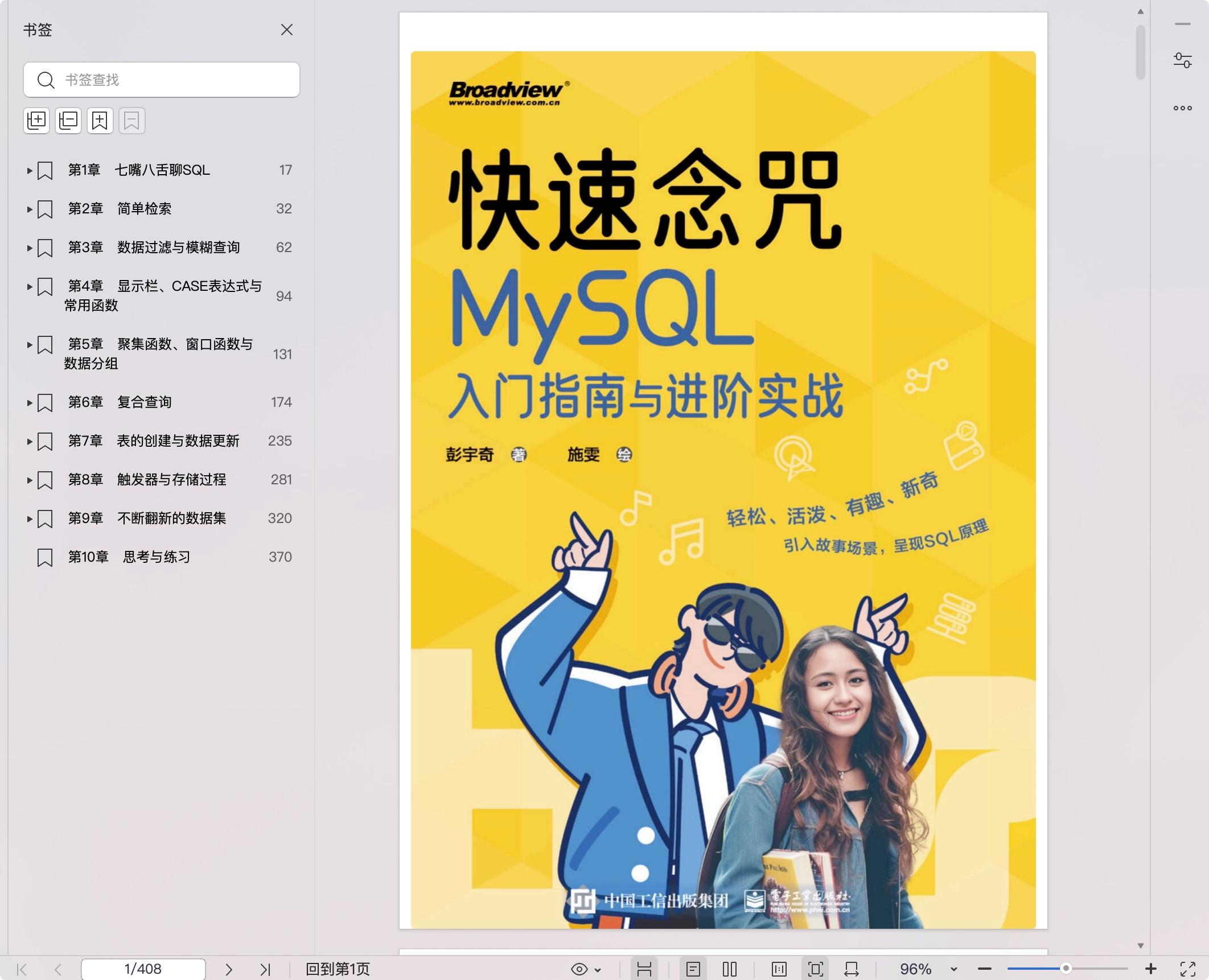The width and height of the screenshot is (1209, 980).
Task: Expand the 第5章 聚集函数、窗口函数 bookmark
Action: click(x=30, y=344)
